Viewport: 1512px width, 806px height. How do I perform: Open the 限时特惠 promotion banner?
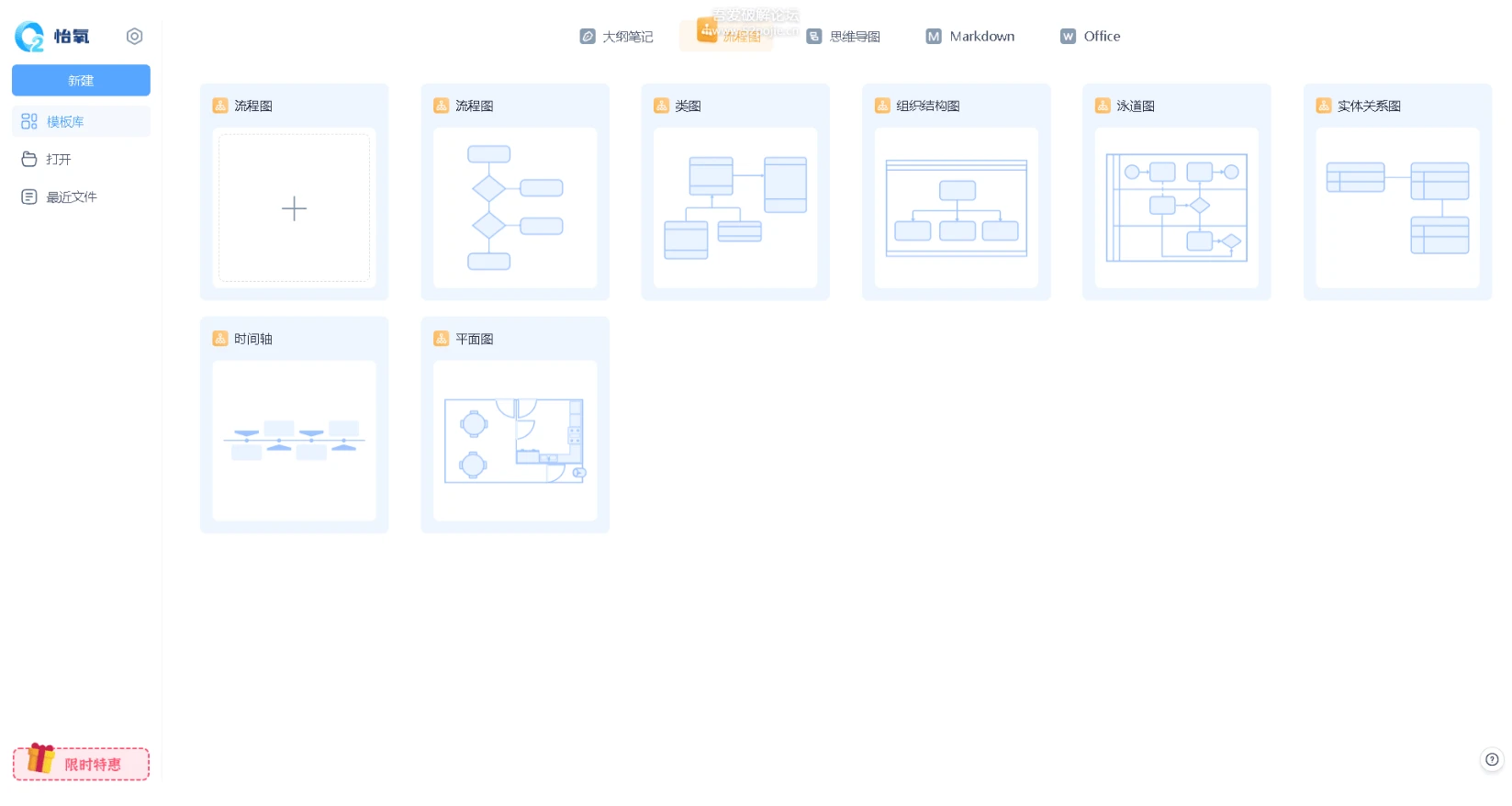click(81, 763)
